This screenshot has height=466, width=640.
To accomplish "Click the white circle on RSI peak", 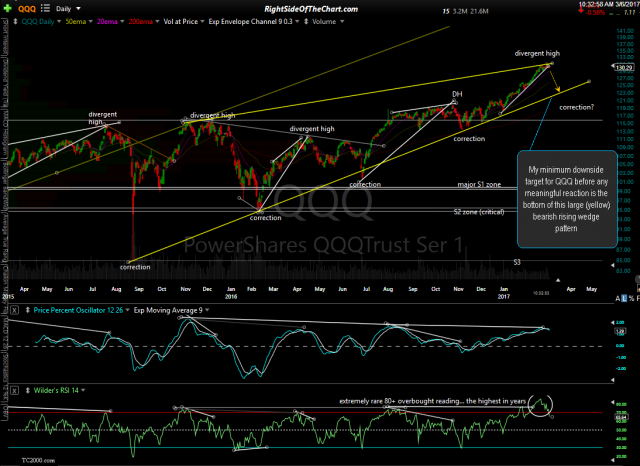I will 540,405.
